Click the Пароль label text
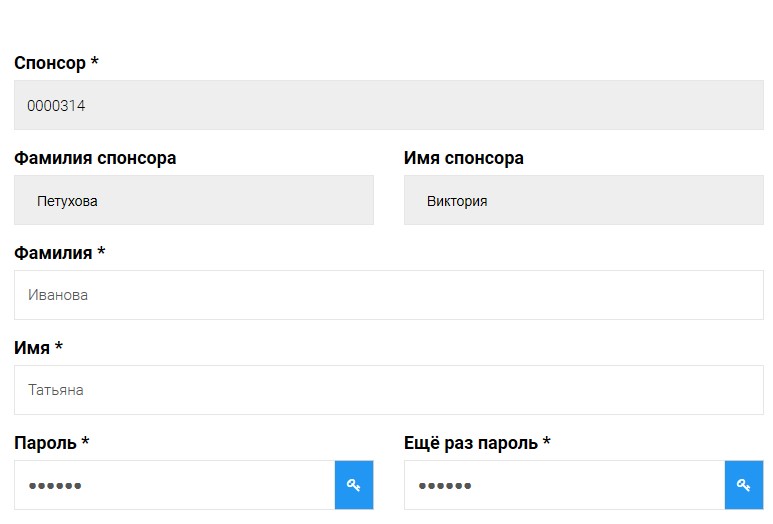 [45, 443]
